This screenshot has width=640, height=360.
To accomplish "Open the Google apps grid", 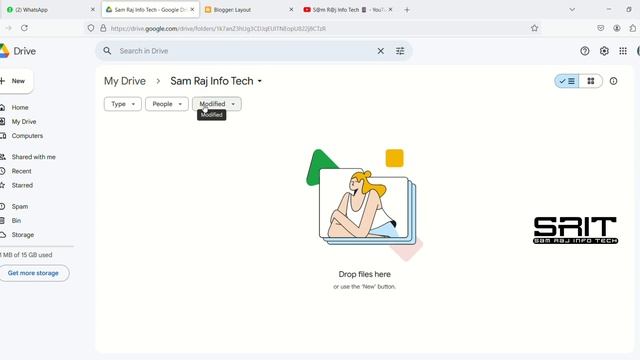I will click(623, 51).
